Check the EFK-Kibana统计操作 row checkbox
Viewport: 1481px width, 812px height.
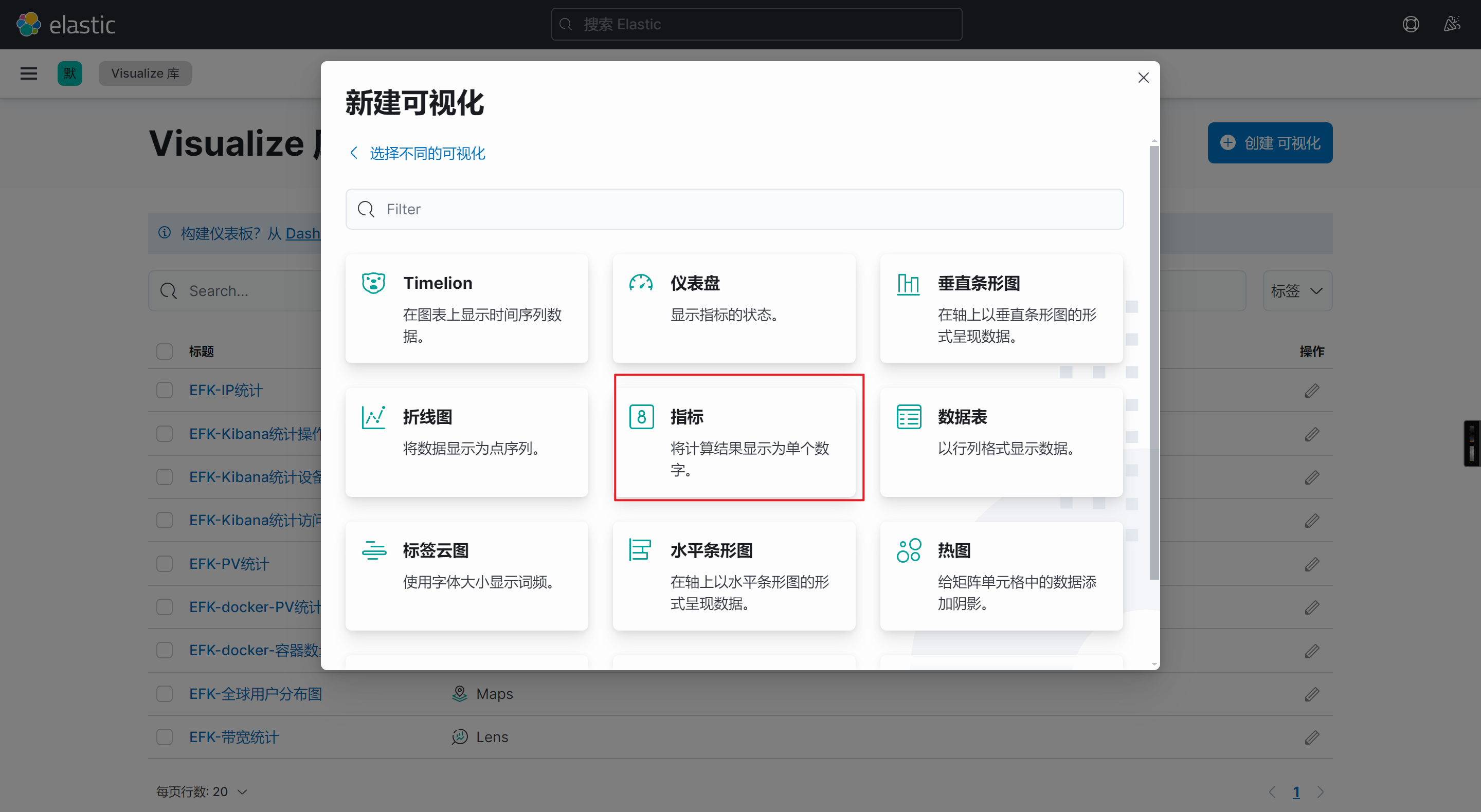click(x=165, y=433)
